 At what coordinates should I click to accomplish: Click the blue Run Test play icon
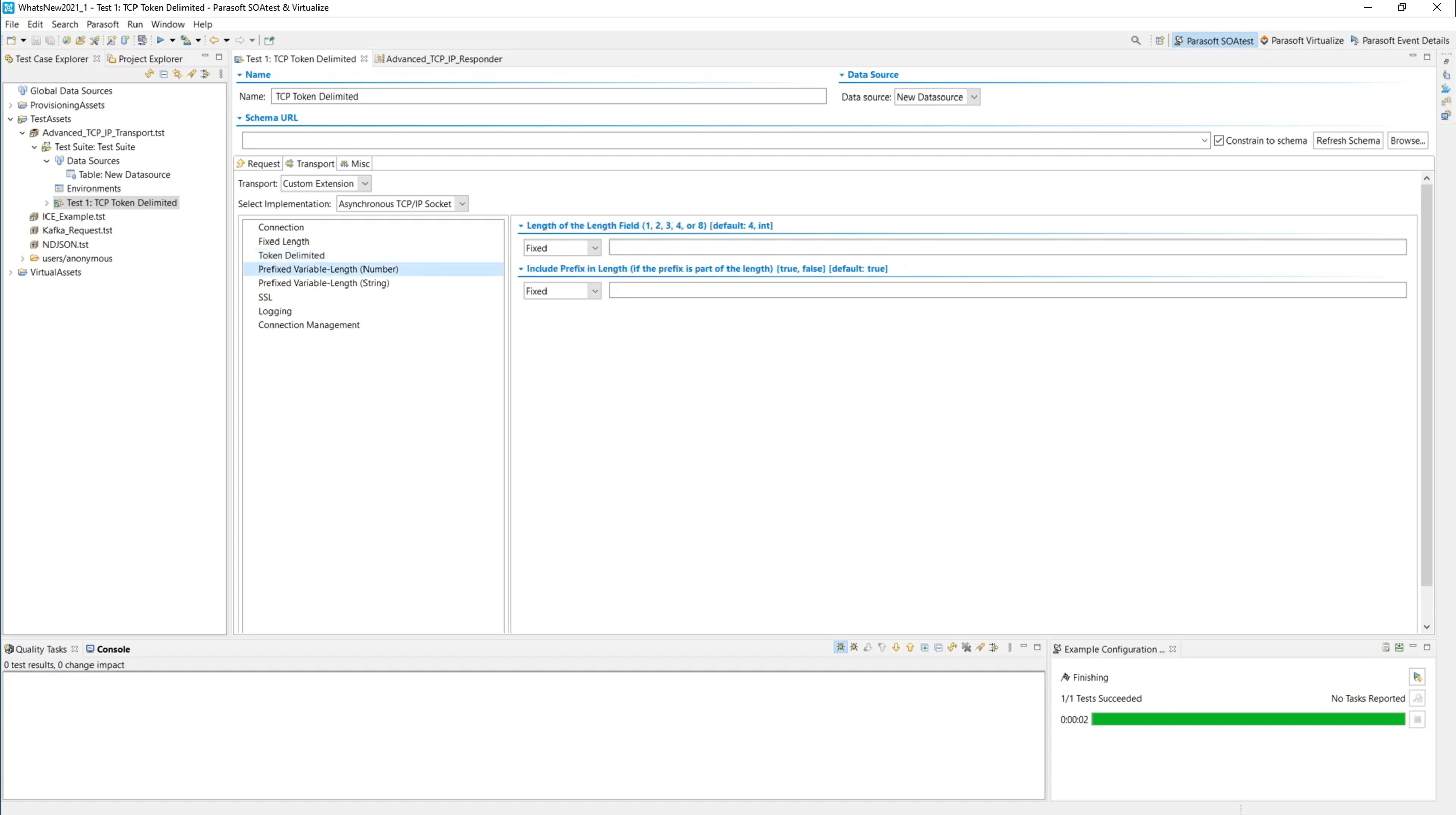pos(161,40)
